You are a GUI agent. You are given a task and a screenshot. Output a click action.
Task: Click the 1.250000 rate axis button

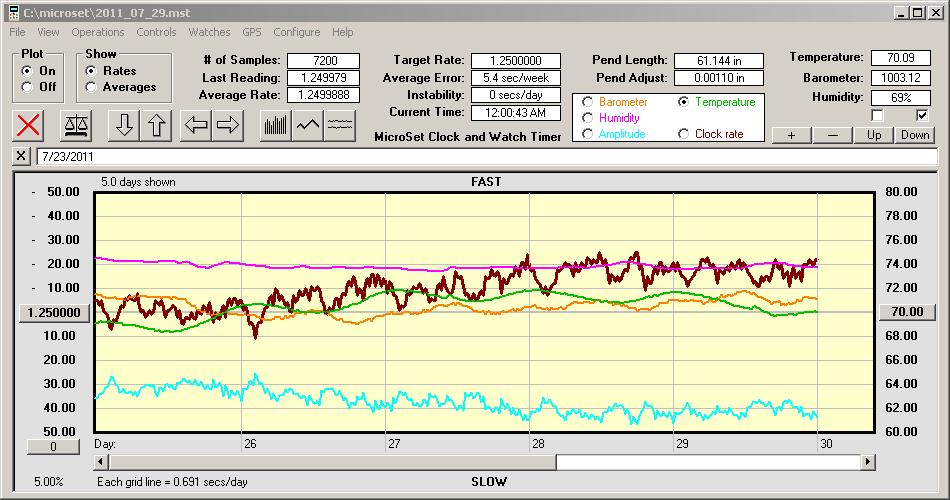pos(54,313)
